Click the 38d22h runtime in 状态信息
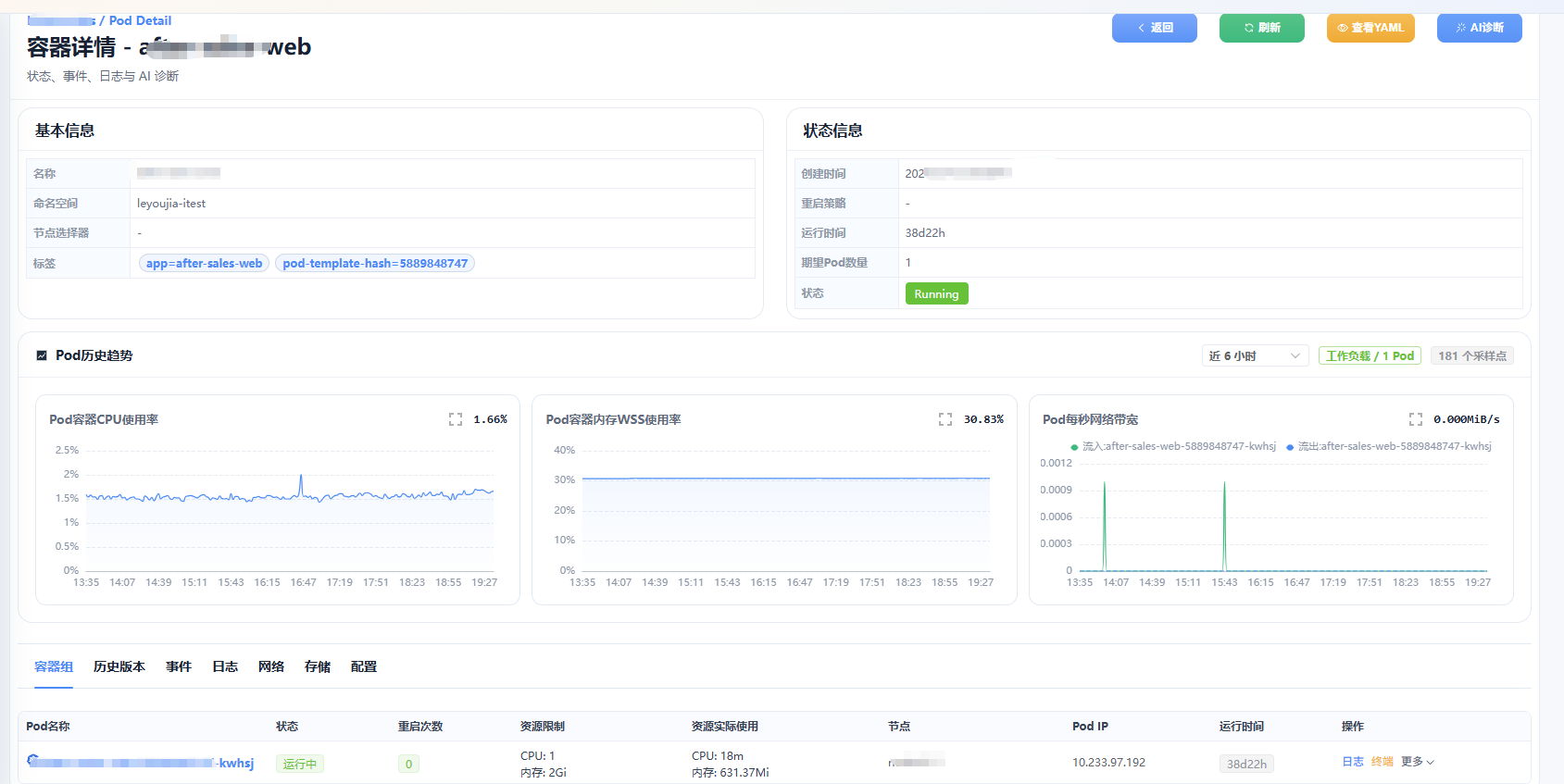The image size is (1564, 784). point(925,233)
